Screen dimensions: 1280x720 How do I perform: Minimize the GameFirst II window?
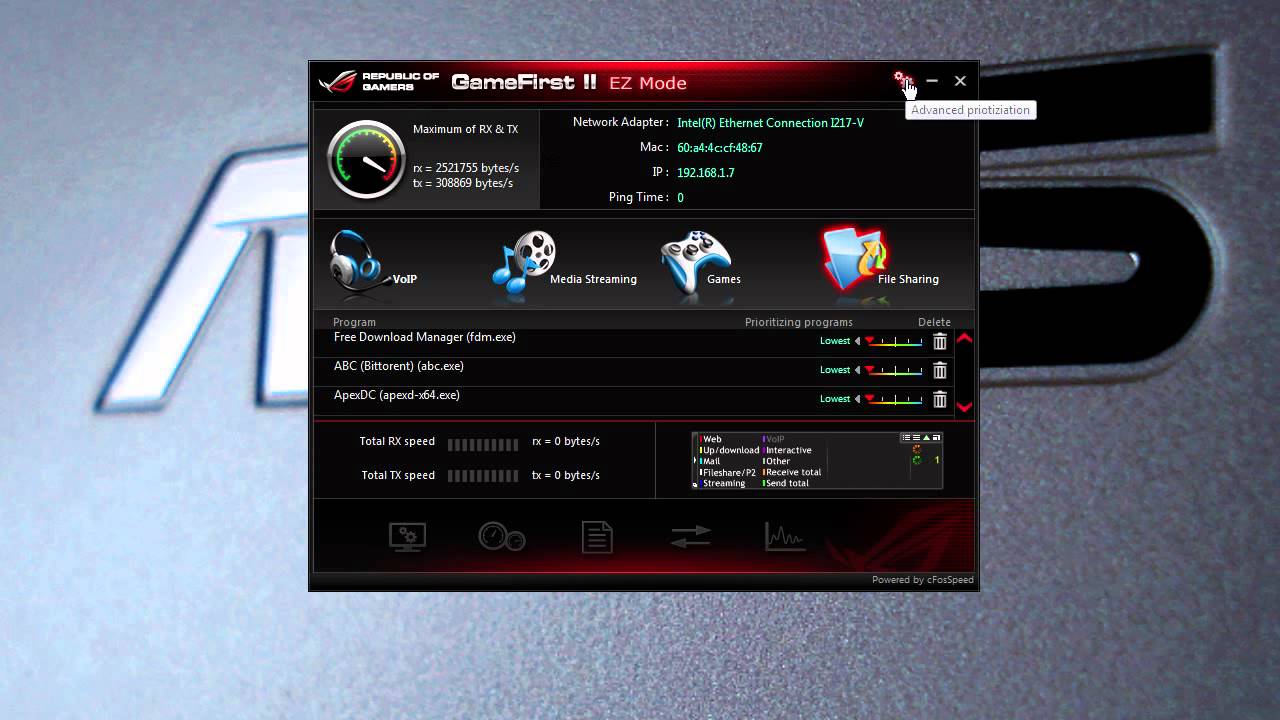[932, 81]
